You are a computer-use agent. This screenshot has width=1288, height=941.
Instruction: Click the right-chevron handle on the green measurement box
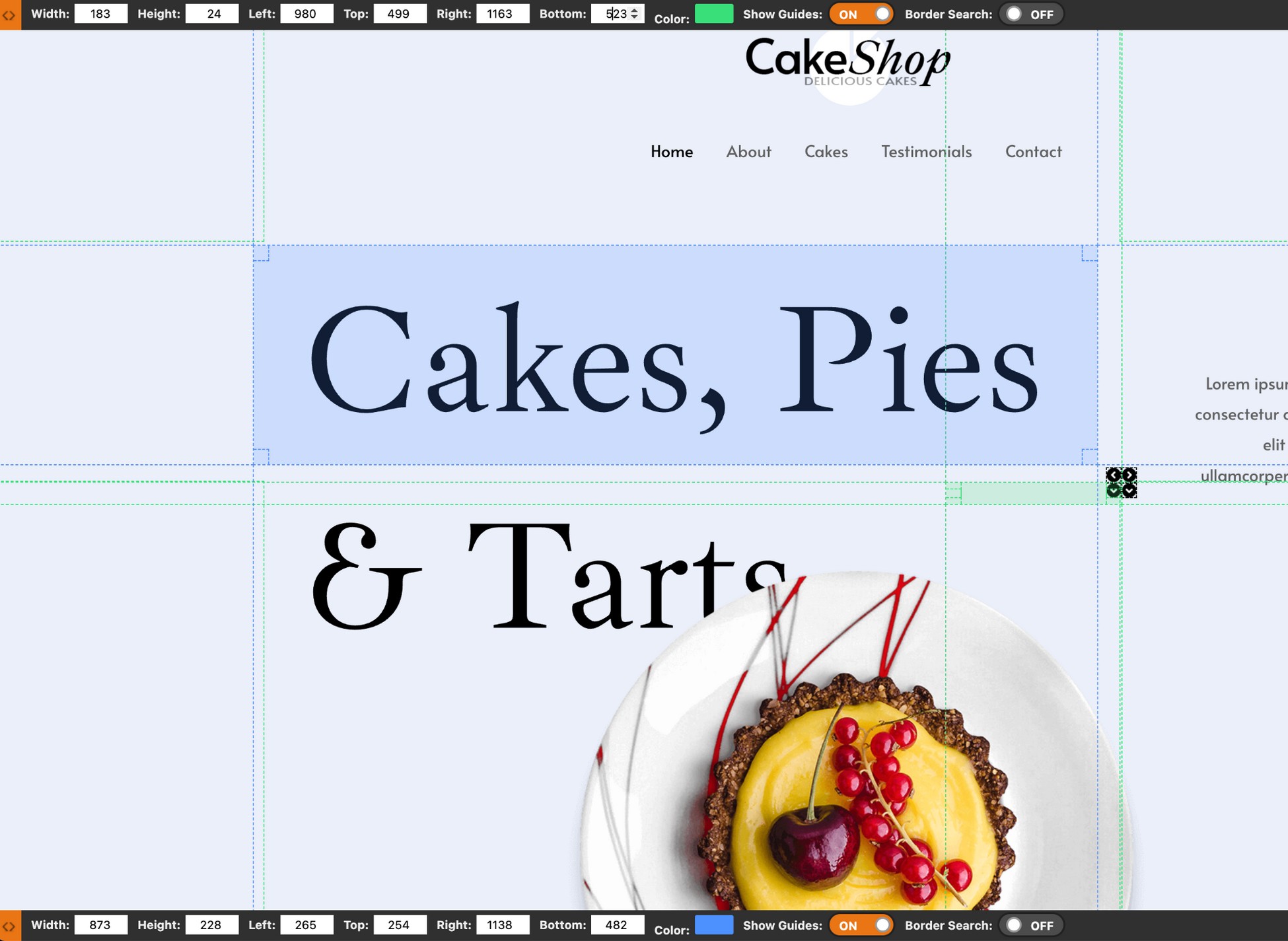1129,475
